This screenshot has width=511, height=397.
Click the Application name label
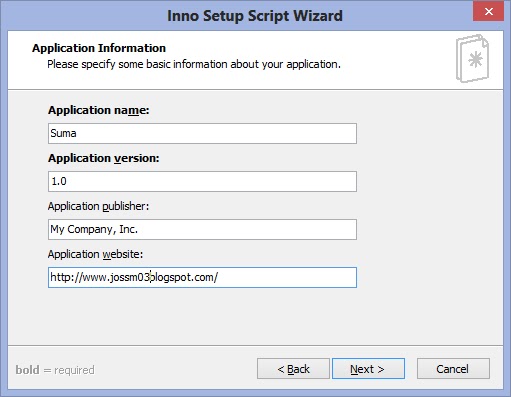point(99,110)
